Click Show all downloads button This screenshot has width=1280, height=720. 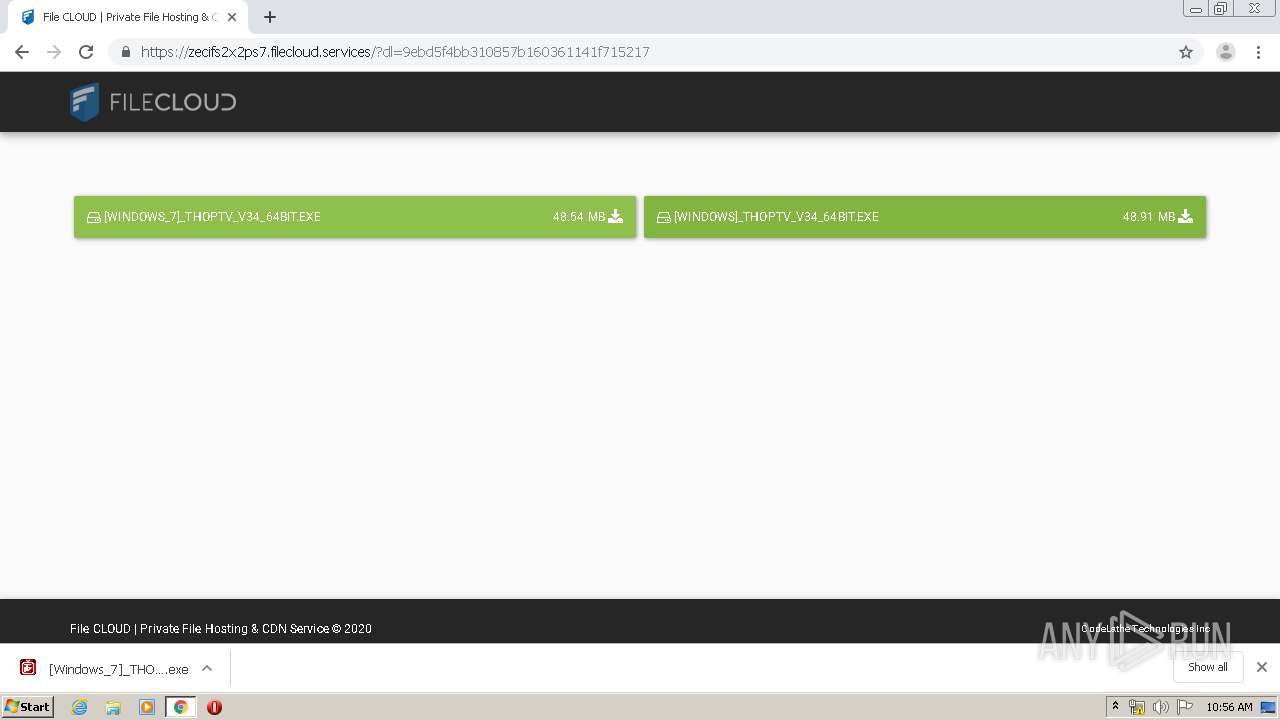(x=1208, y=667)
